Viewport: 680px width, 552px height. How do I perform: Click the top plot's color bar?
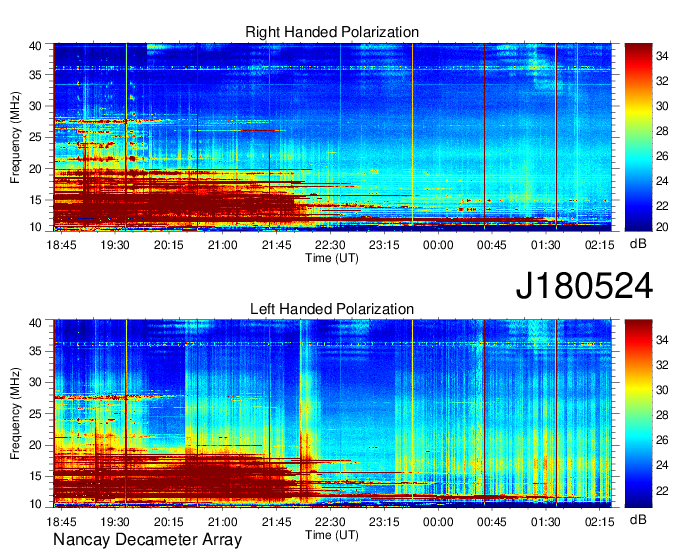(x=638, y=137)
